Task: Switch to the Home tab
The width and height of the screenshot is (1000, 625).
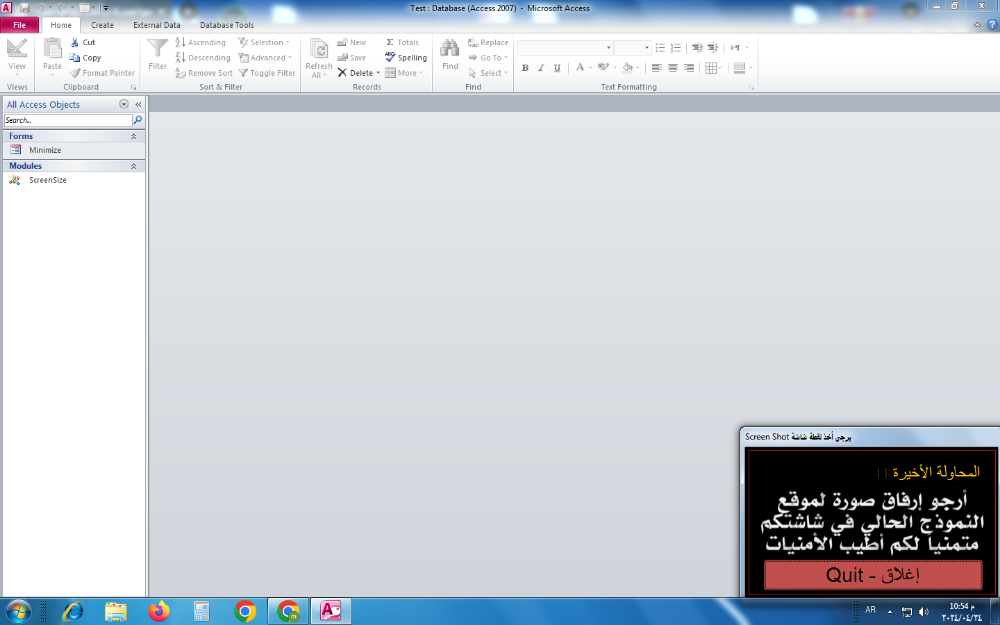Action: (61, 25)
